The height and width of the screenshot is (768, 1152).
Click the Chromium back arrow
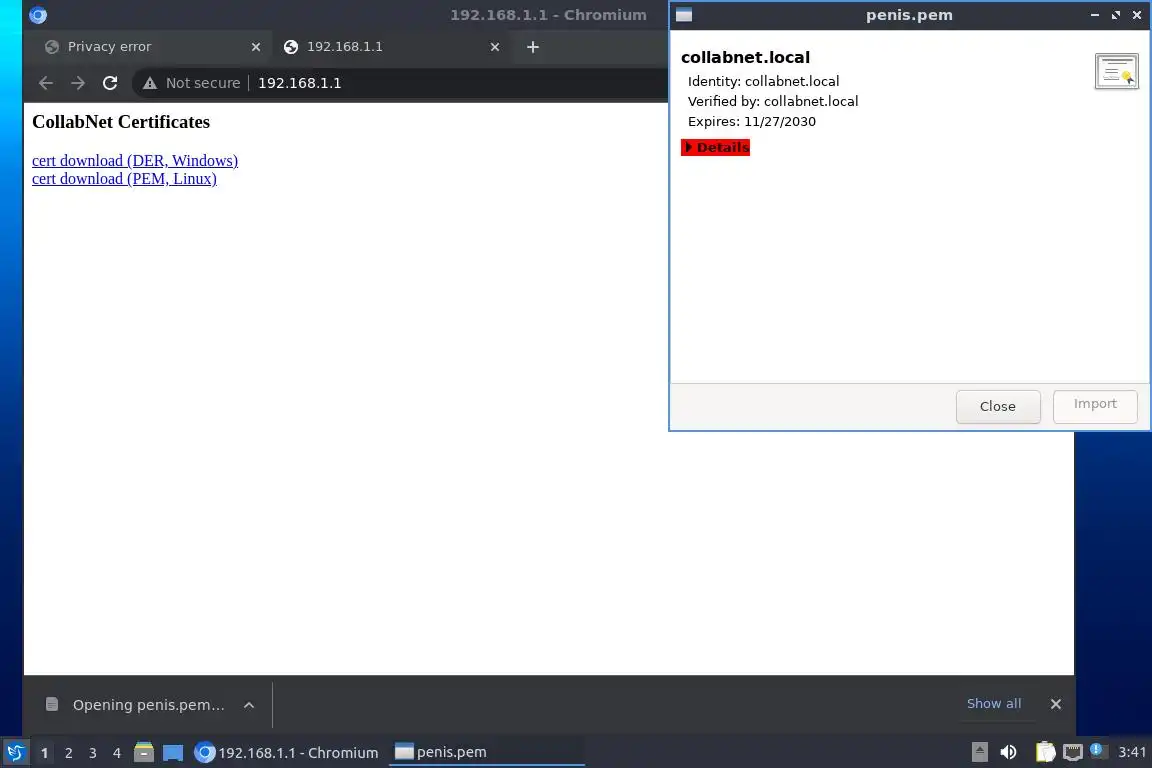pos(46,83)
